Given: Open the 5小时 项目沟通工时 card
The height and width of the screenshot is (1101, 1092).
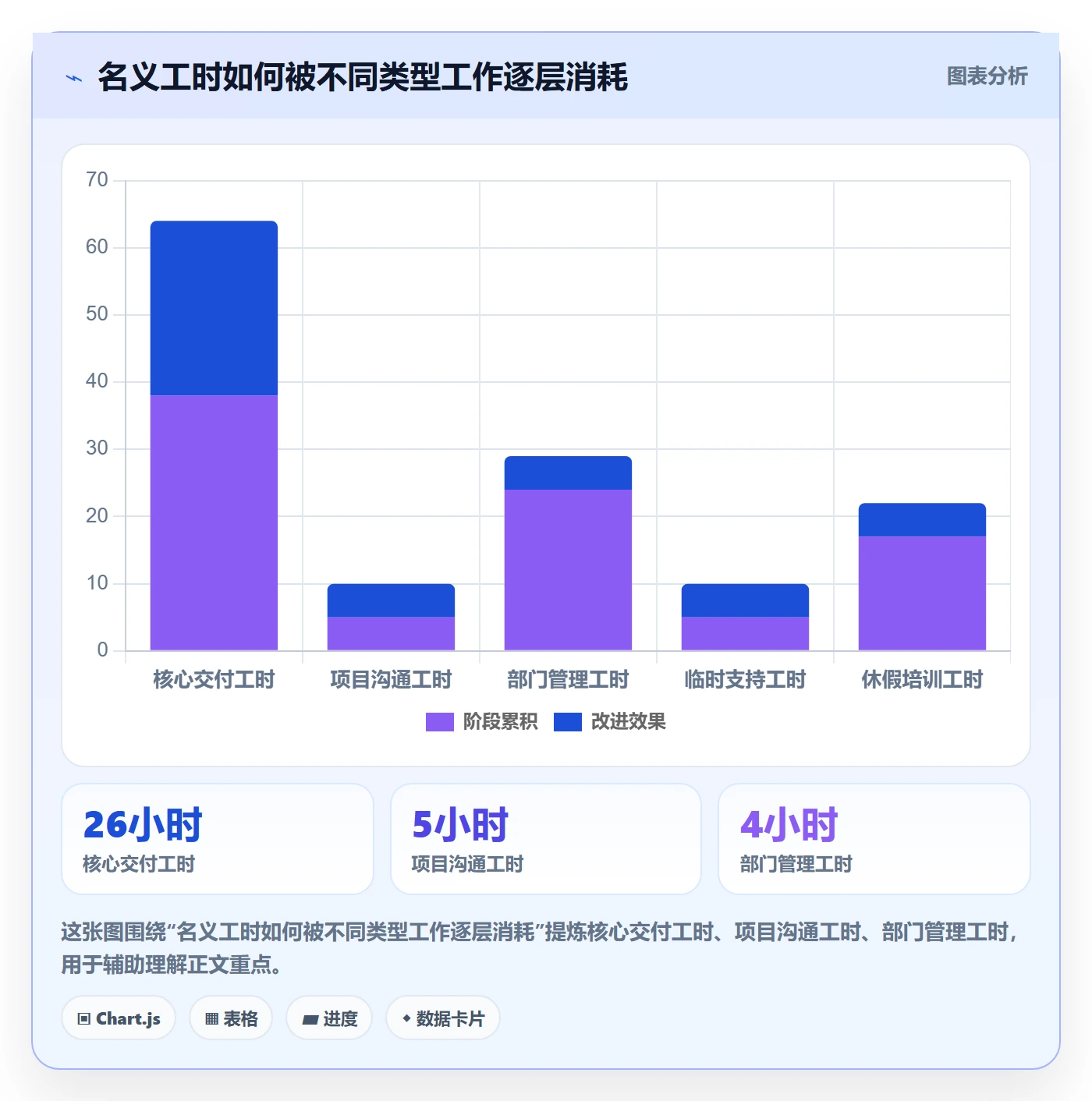Looking at the screenshot, I should [x=546, y=839].
